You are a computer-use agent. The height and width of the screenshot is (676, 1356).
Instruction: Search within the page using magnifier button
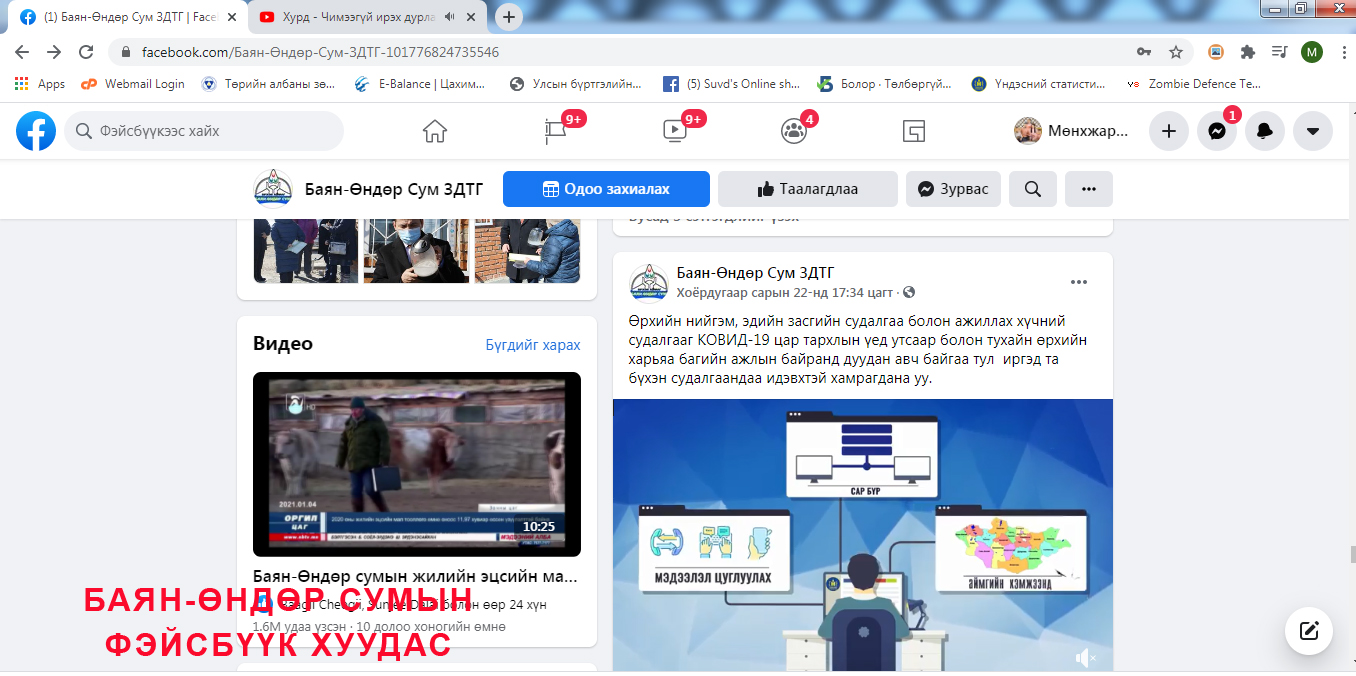click(1033, 189)
